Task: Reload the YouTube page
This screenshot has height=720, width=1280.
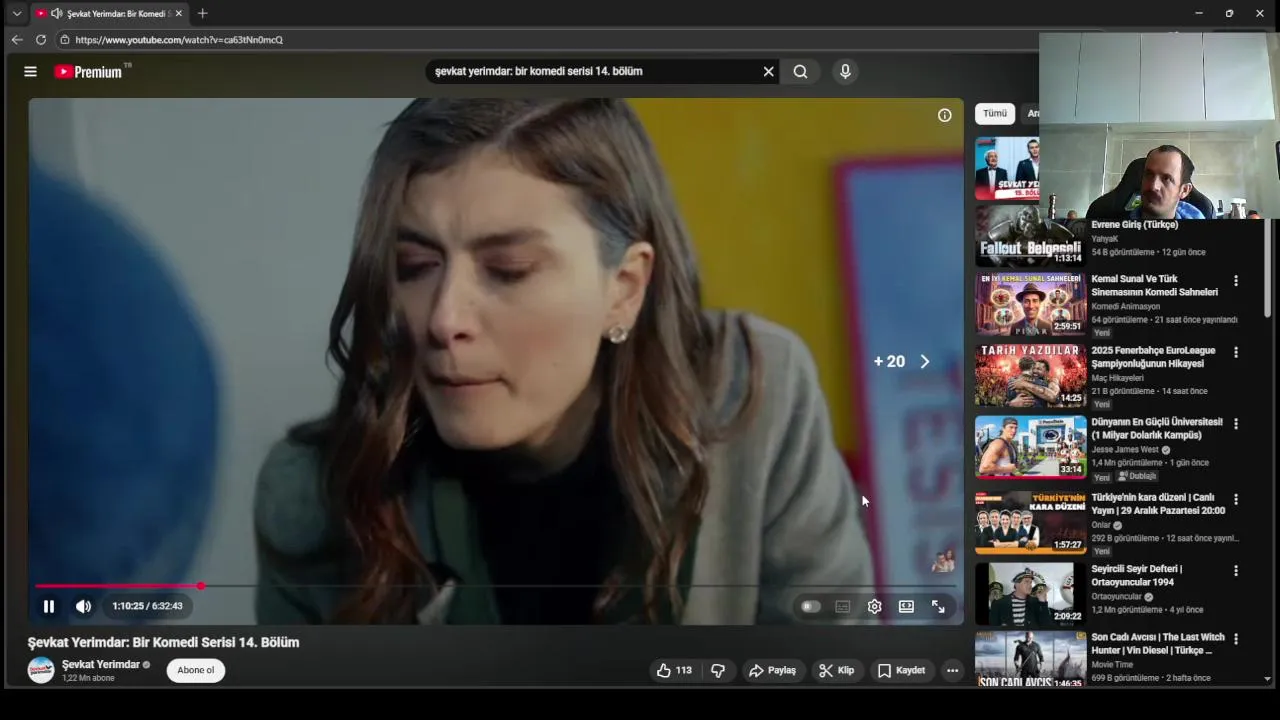Action: 41,40
